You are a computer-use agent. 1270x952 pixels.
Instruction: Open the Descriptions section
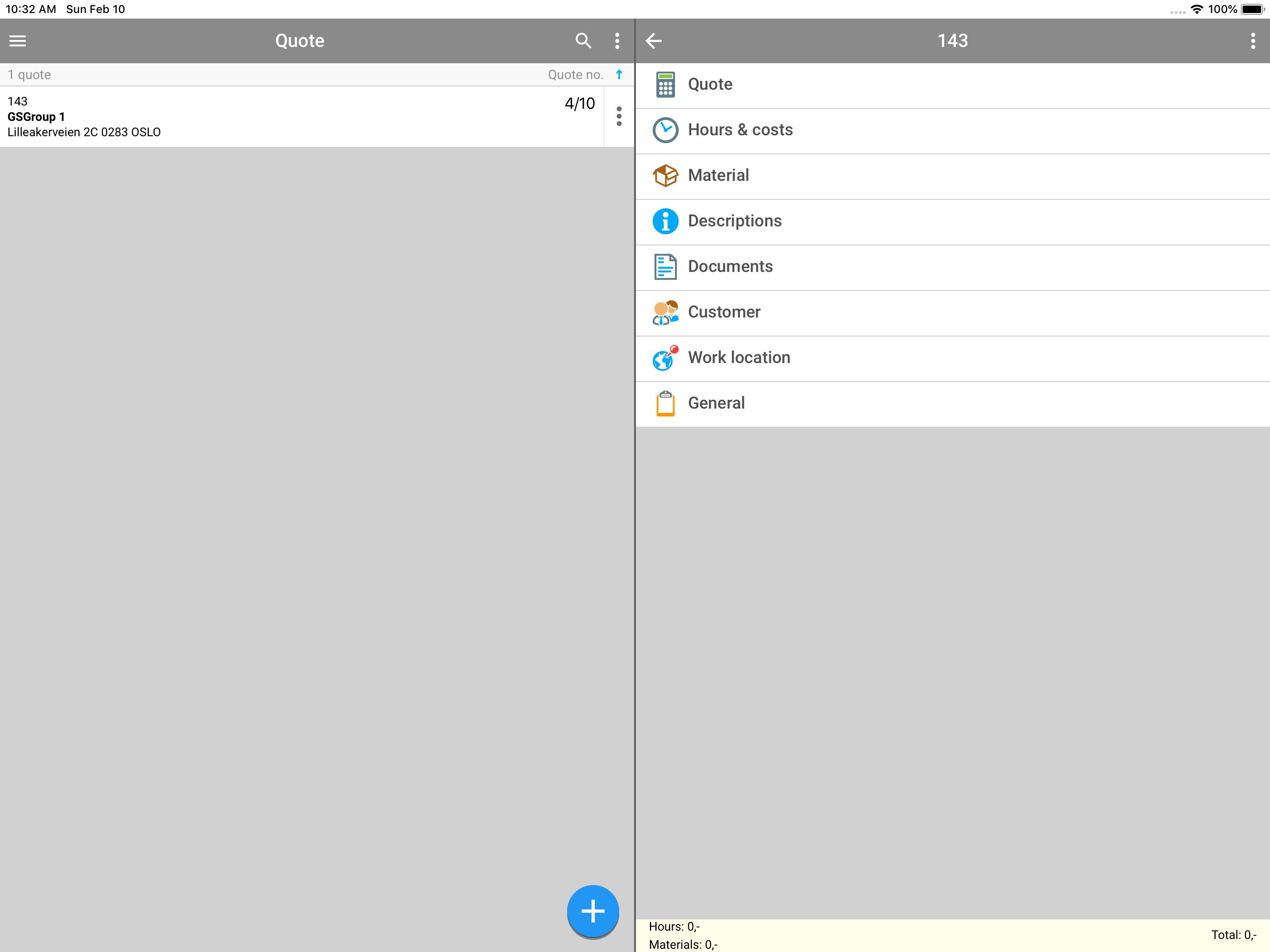[x=952, y=222]
